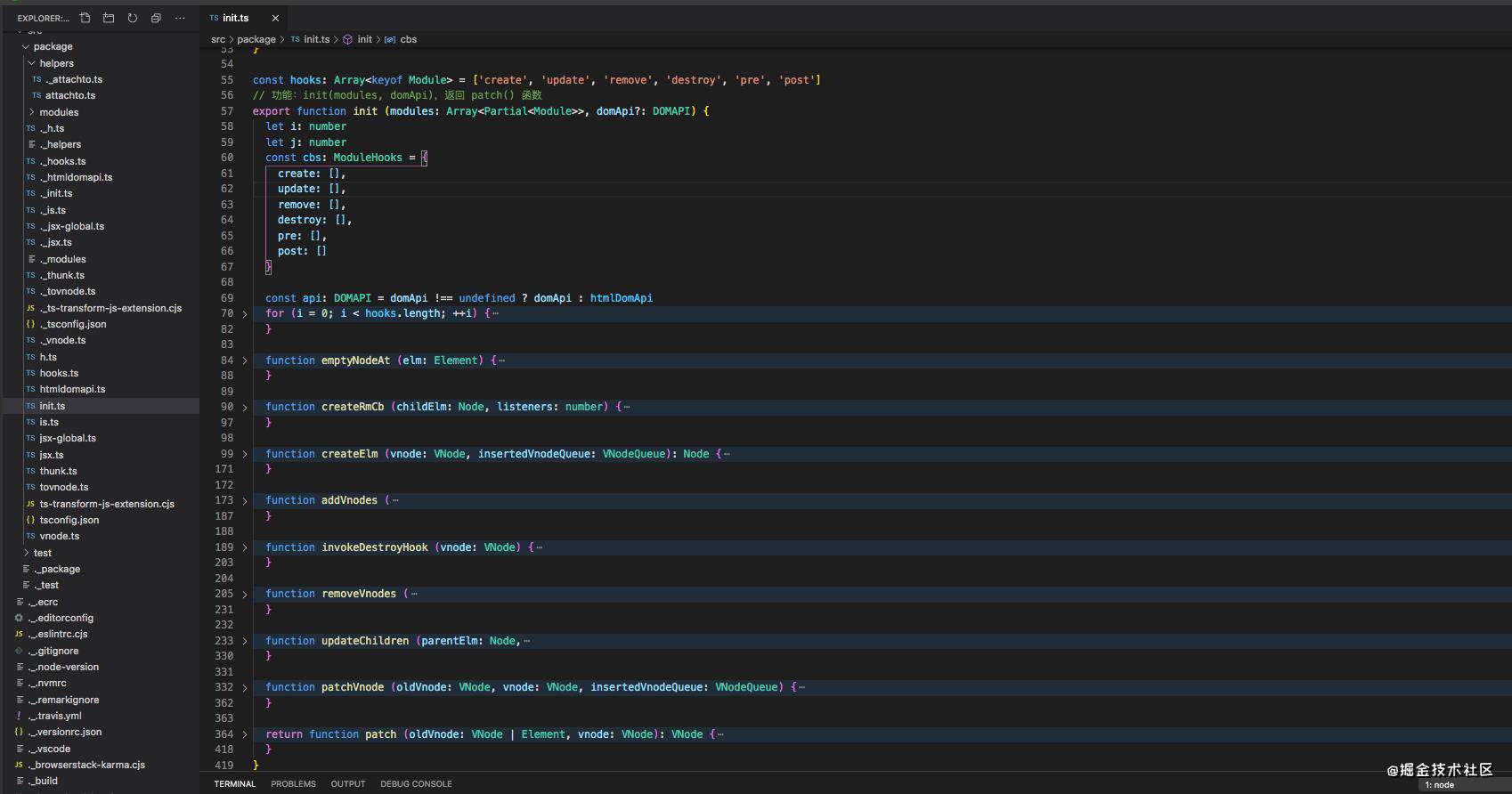This screenshot has height=794, width=1512.
Task: Unfold the emptyNodeAt function at line 84
Action: point(245,361)
